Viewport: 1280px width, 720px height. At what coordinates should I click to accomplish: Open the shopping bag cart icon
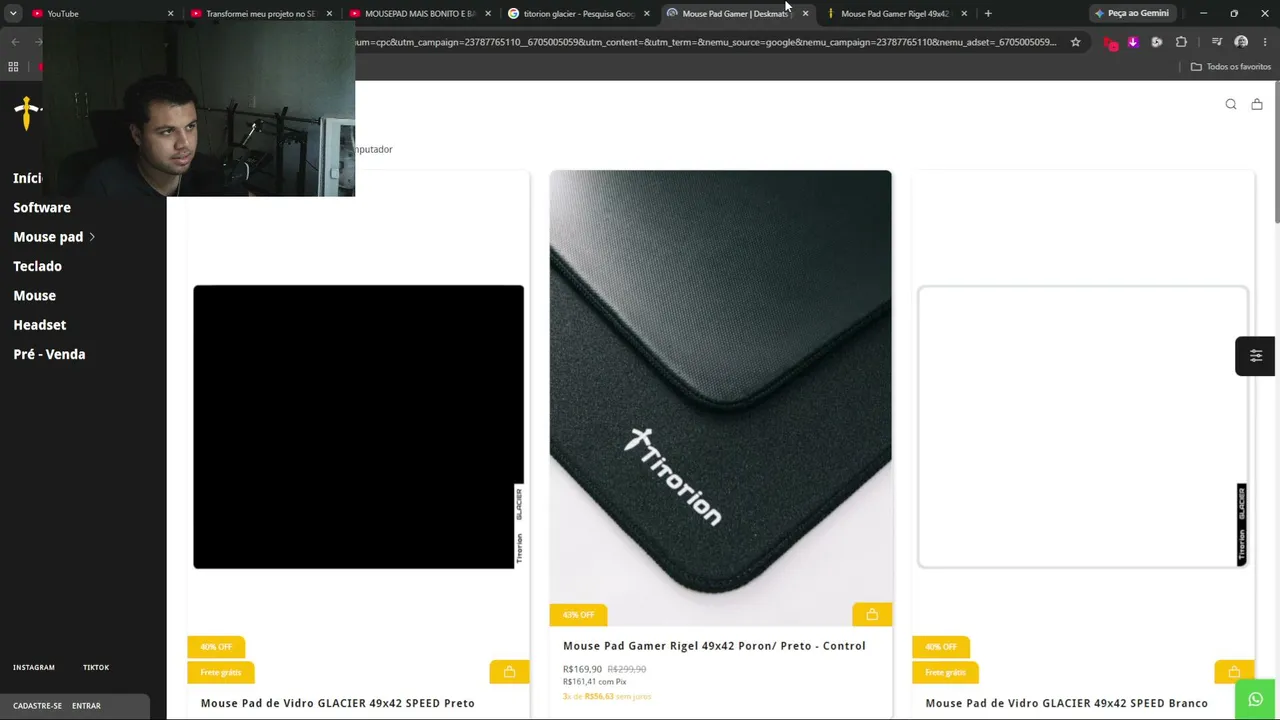click(x=1257, y=104)
